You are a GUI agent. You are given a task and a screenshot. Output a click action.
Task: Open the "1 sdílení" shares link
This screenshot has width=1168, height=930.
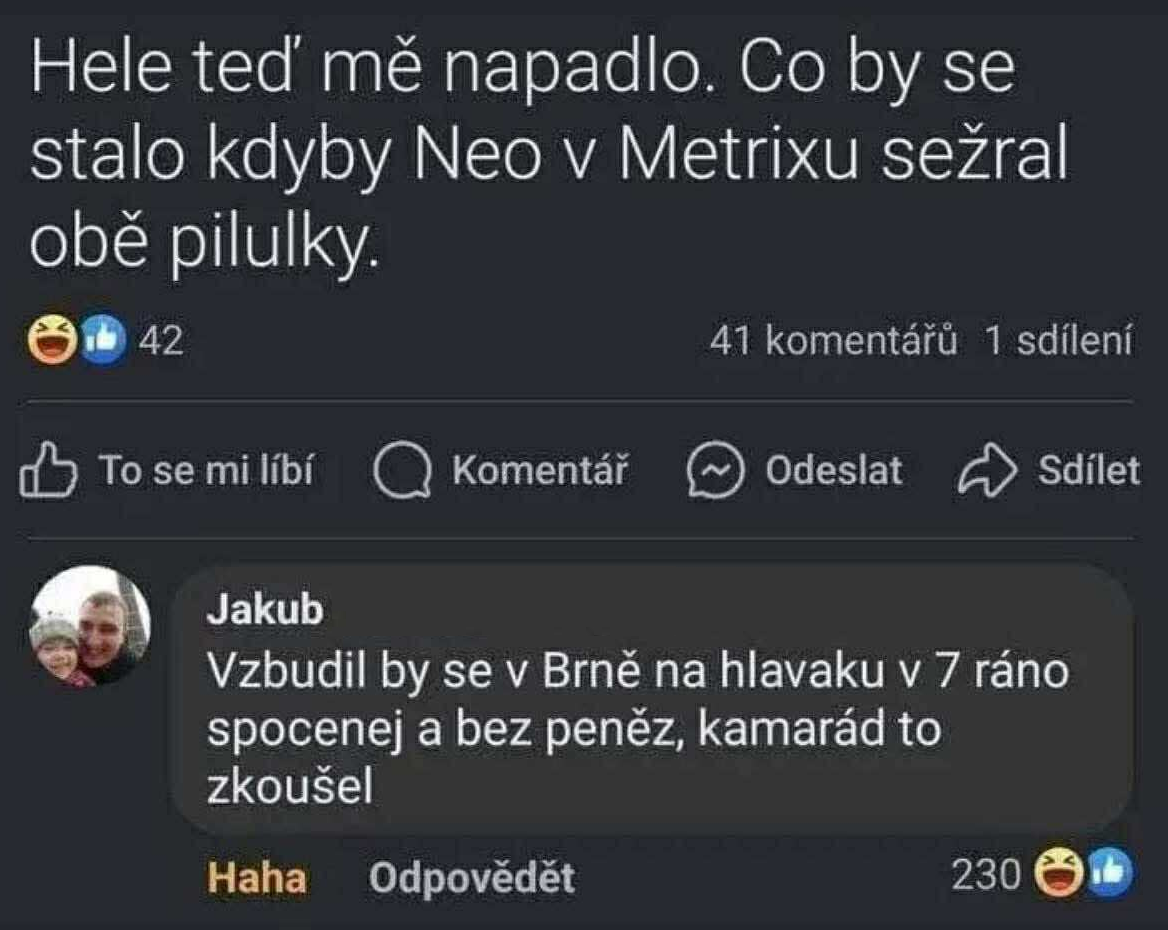[x=1058, y=342]
